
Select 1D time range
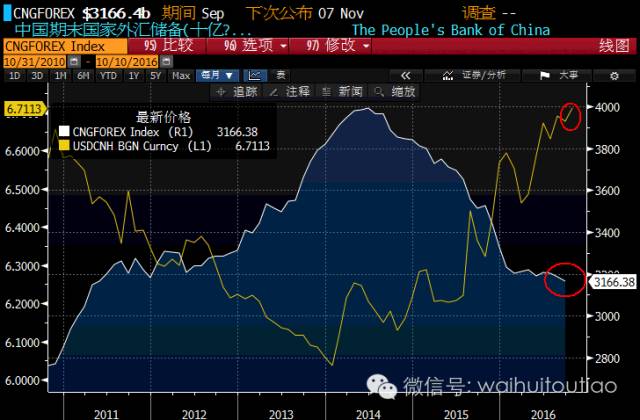(14, 76)
